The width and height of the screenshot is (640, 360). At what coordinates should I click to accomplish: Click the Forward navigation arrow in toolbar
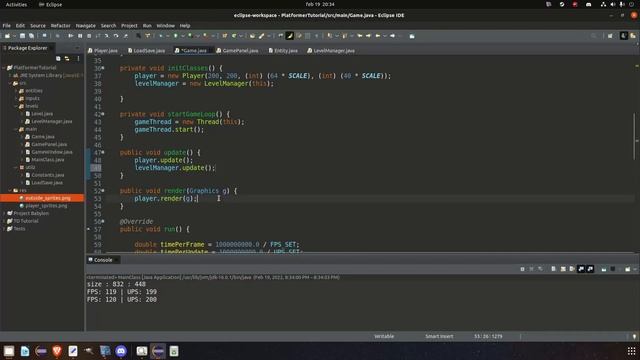[392, 36]
